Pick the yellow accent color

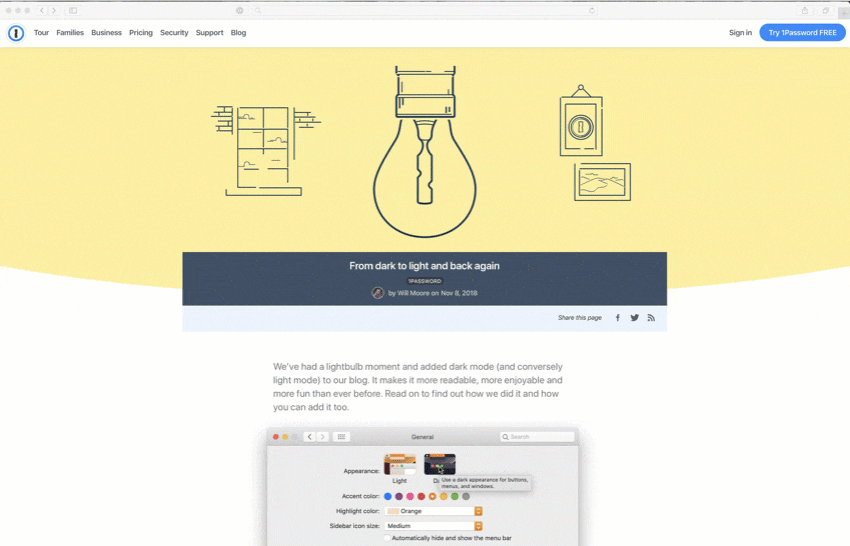[x=443, y=496]
